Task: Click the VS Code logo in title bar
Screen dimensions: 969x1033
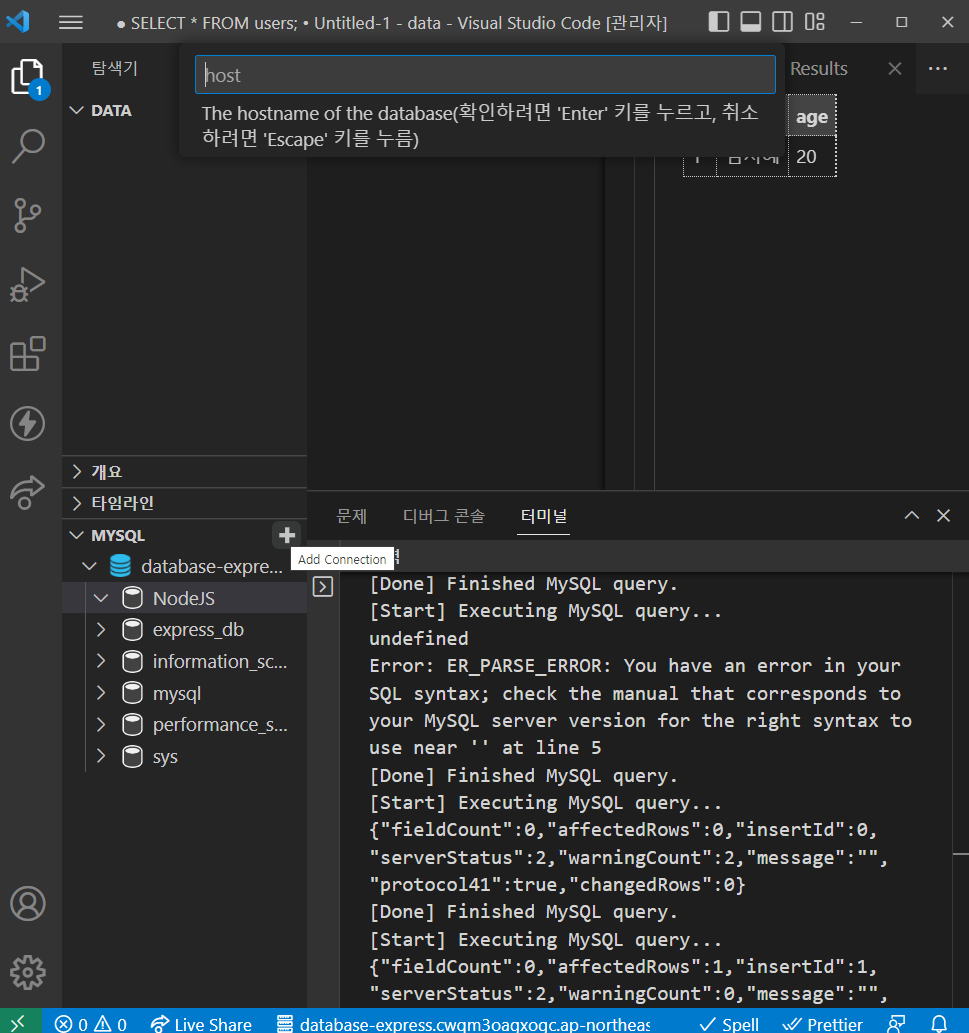Action: (x=18, y=22)
